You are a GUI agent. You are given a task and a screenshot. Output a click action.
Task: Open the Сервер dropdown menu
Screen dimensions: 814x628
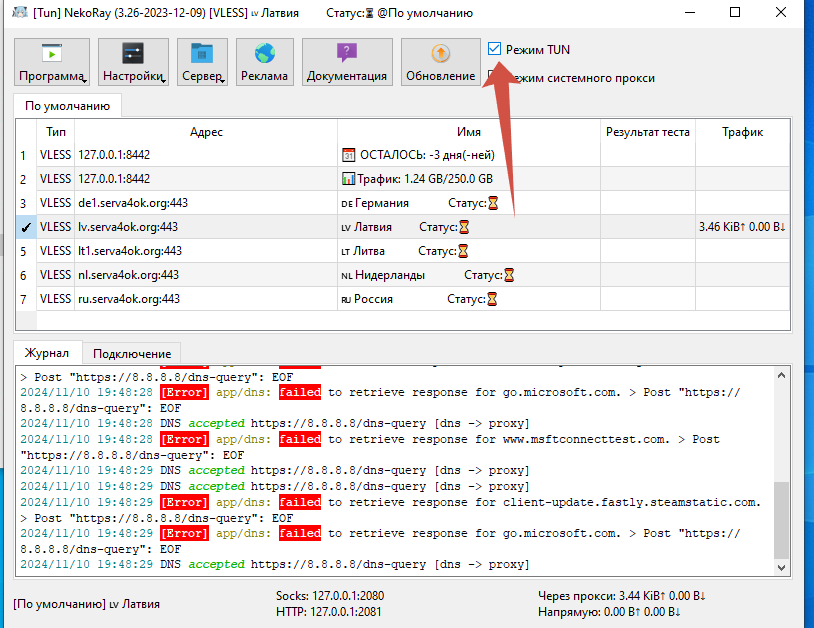click(202, 62)
